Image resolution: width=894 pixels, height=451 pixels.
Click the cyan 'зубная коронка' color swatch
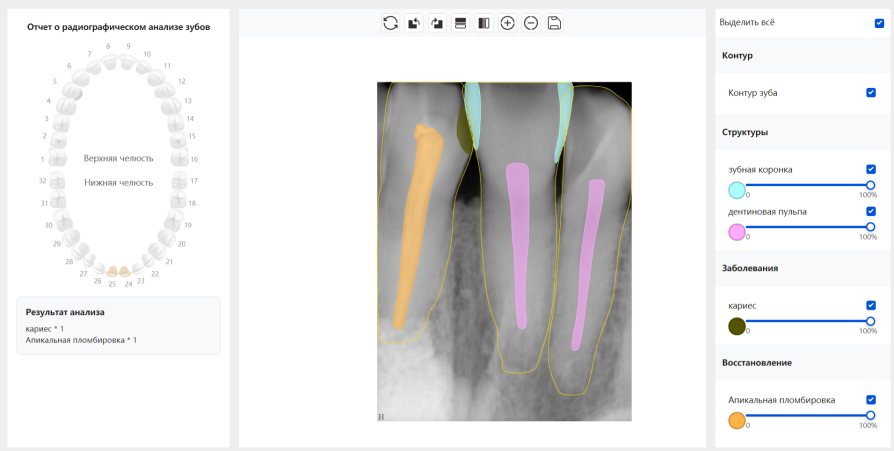(x=737, y=190)
